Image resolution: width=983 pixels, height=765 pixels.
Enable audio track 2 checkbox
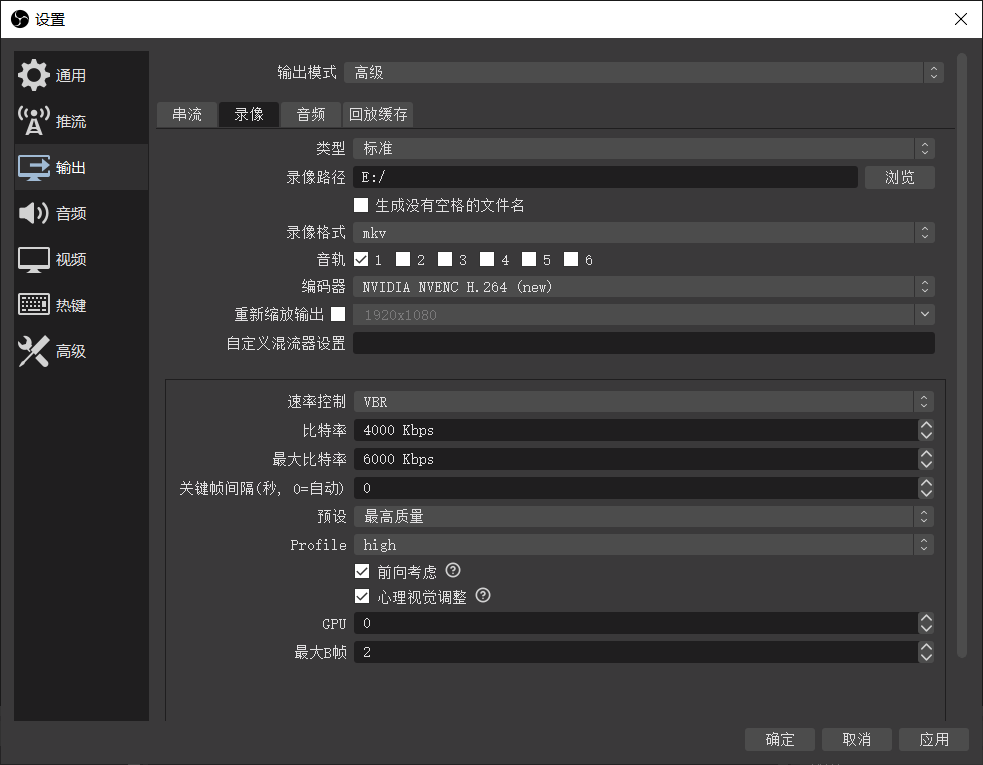[x=403, y=259]
